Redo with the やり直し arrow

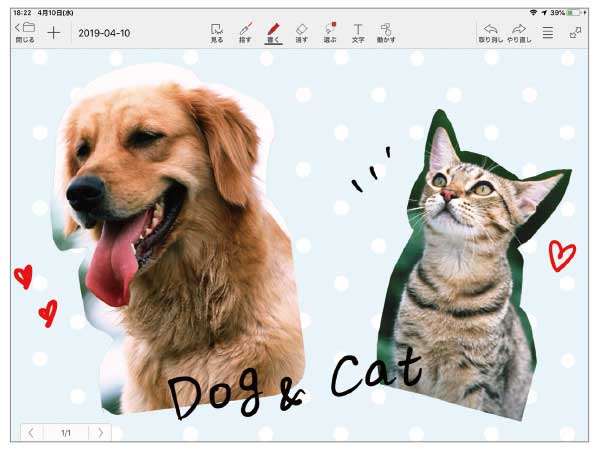(x=519, y=33)
